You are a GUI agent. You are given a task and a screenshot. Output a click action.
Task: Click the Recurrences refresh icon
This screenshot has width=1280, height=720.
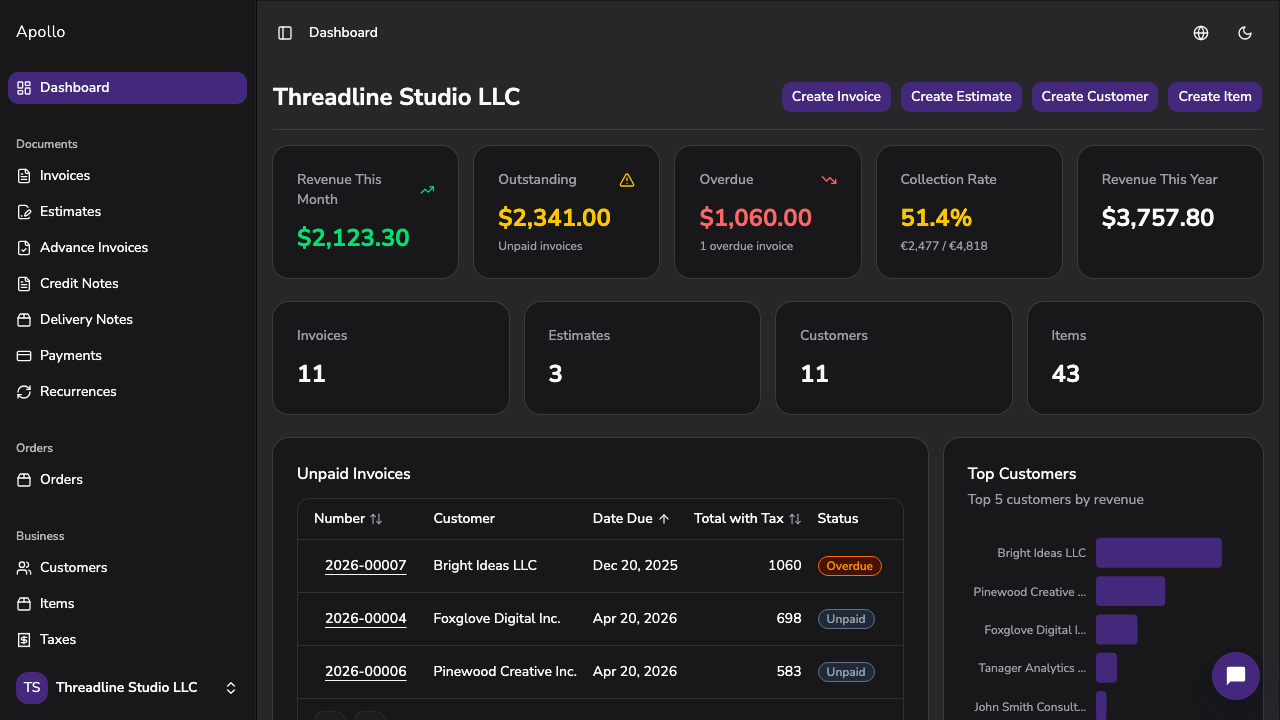coord(24,392)
